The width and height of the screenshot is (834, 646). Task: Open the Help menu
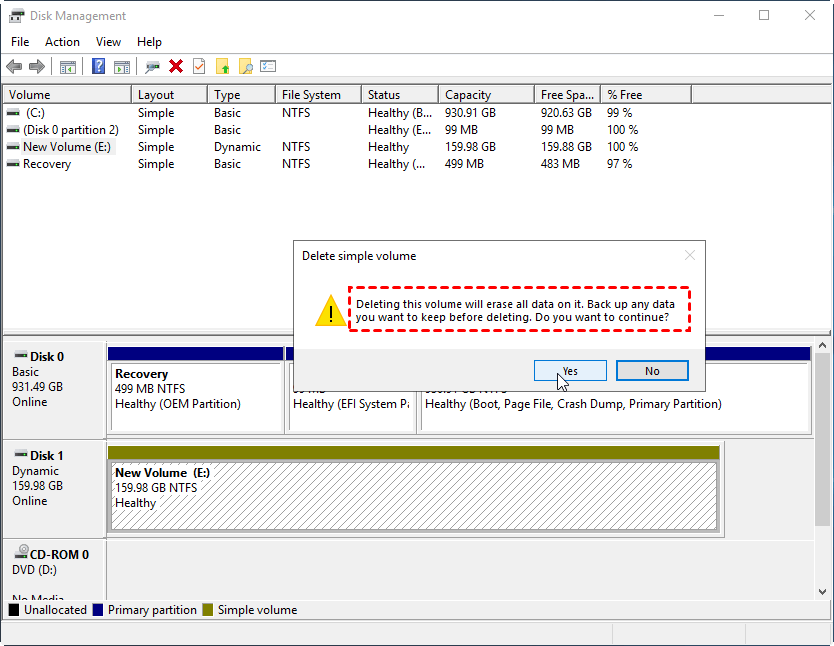[x=149, y=42]
